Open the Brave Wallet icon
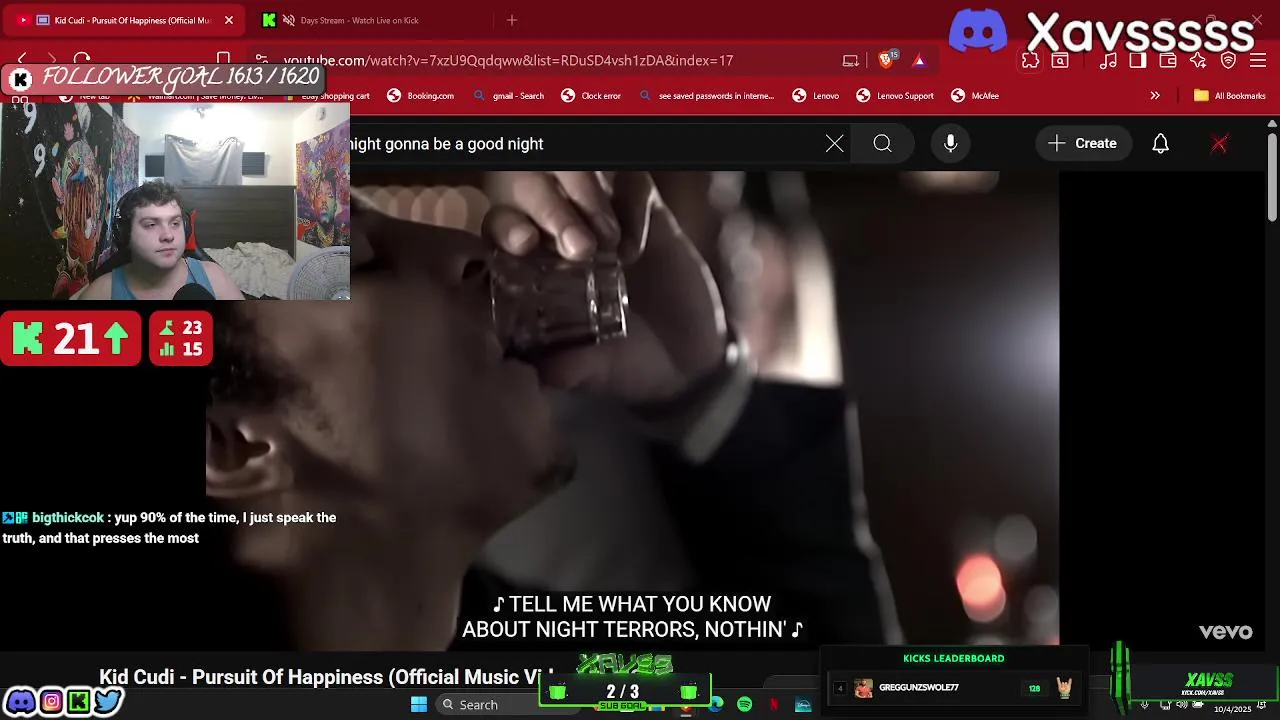Viewport: 1280px width, 720px height. point(1168,61)
